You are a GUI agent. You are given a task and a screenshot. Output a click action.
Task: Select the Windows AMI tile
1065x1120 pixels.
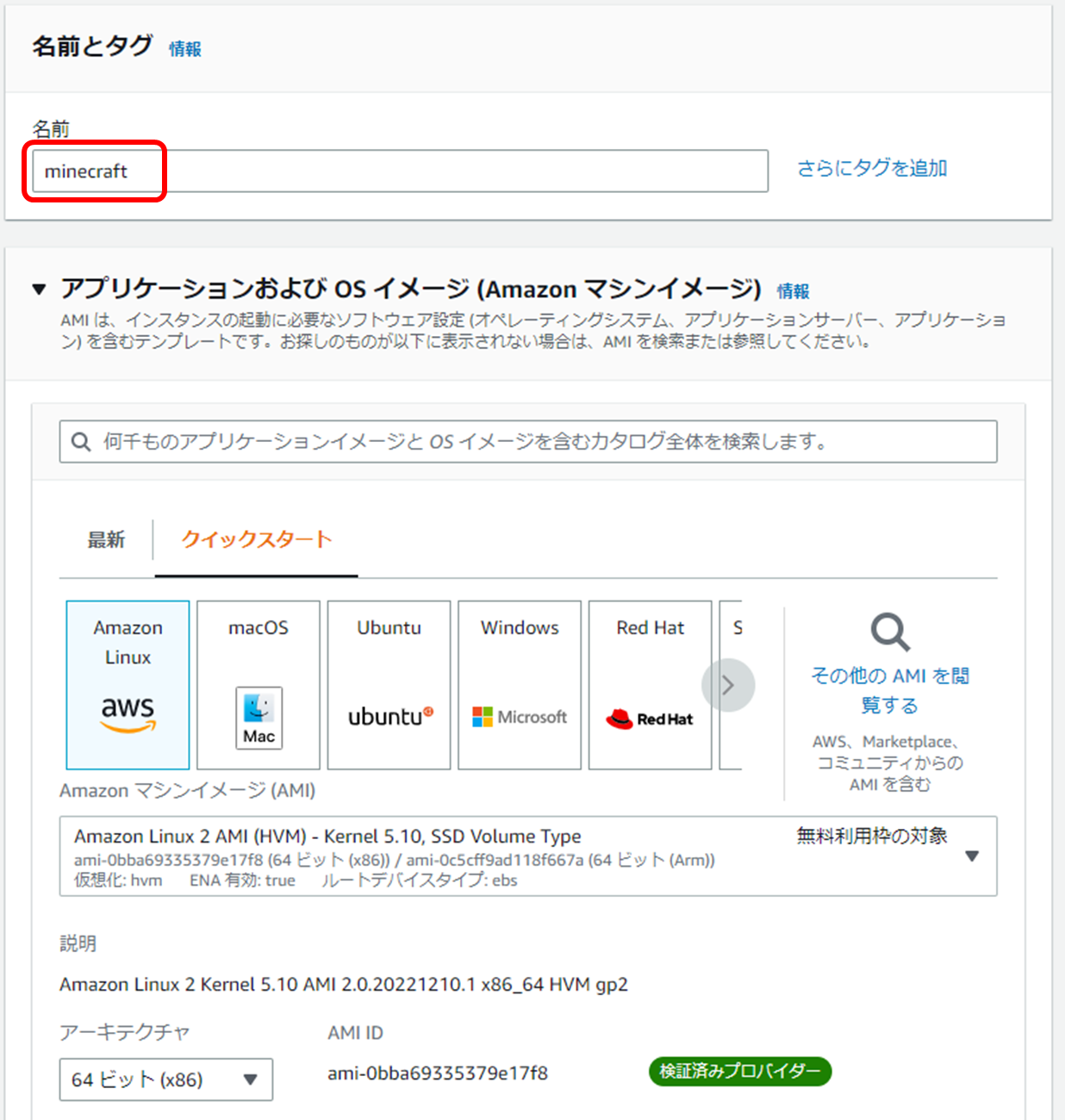click(520, 685)
